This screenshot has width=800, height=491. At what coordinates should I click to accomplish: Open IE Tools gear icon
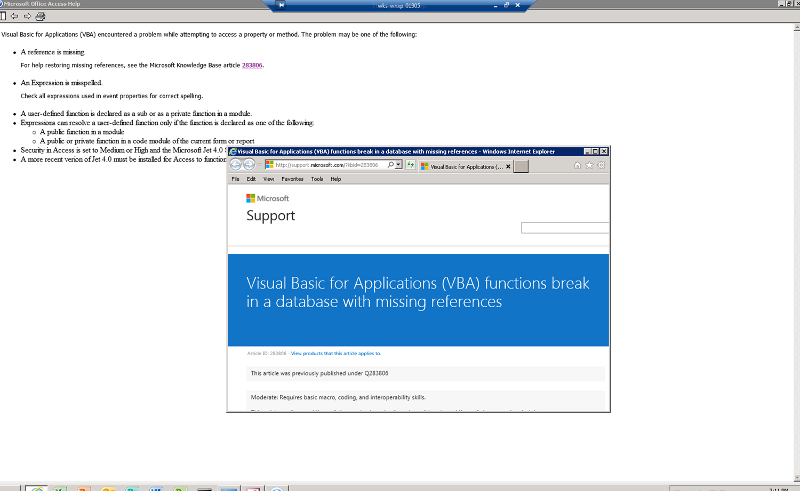pyautogui.click(x=601, y=165)
